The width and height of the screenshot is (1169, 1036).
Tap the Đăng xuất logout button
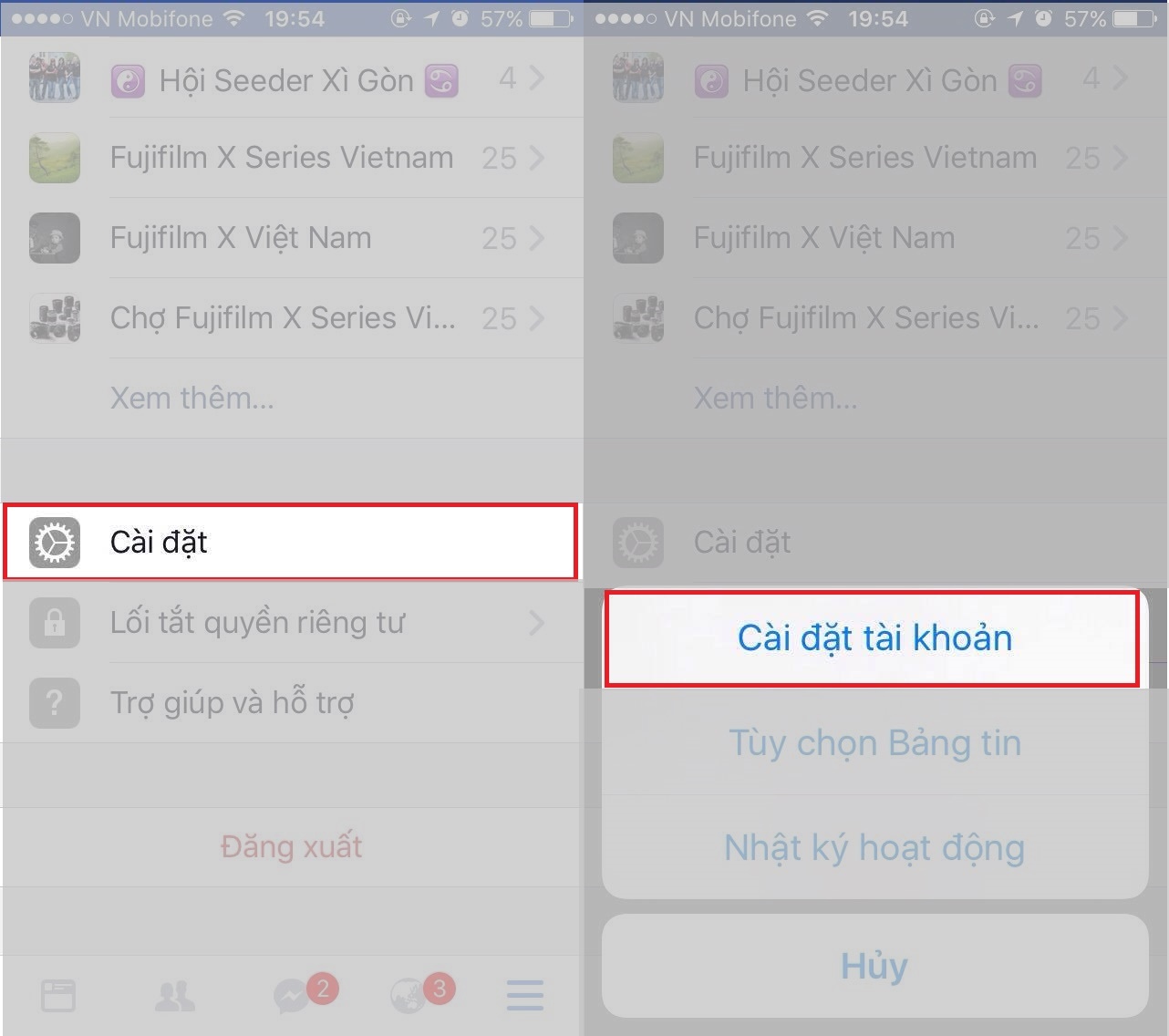292,847
